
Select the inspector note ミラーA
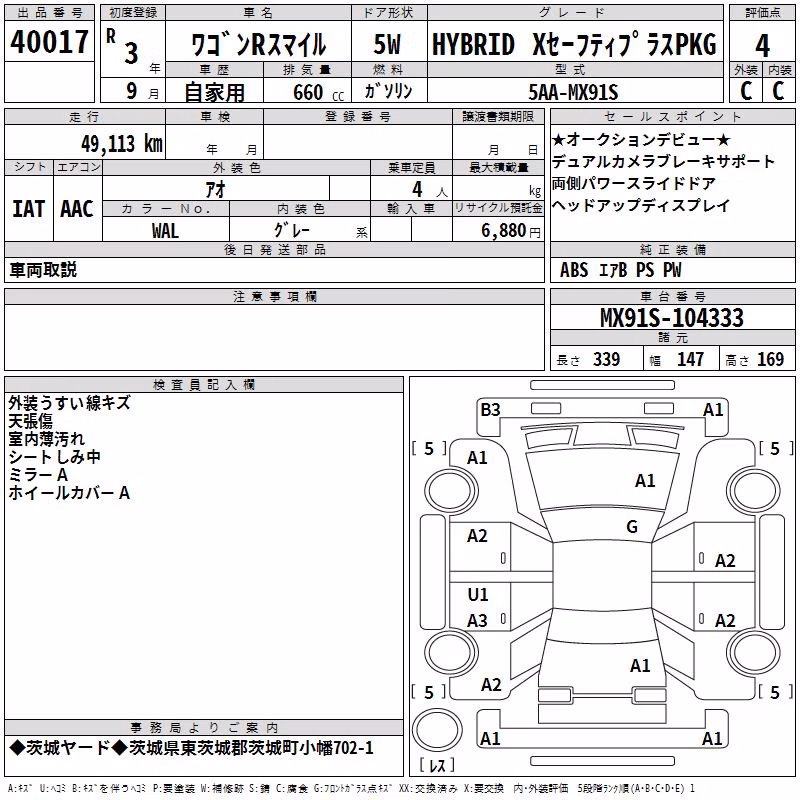coord(38,475)
